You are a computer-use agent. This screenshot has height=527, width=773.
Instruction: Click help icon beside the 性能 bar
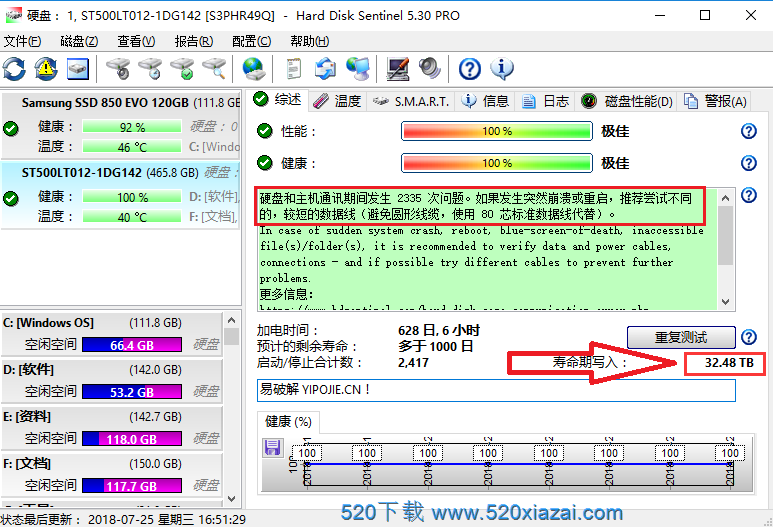click(748, 131)
